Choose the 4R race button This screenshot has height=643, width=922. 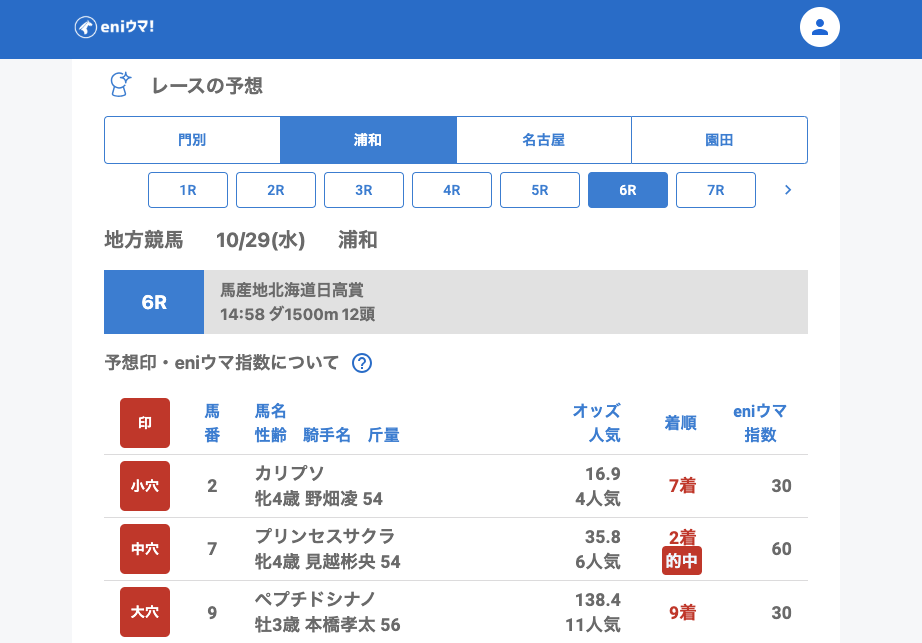click(452, 190)
